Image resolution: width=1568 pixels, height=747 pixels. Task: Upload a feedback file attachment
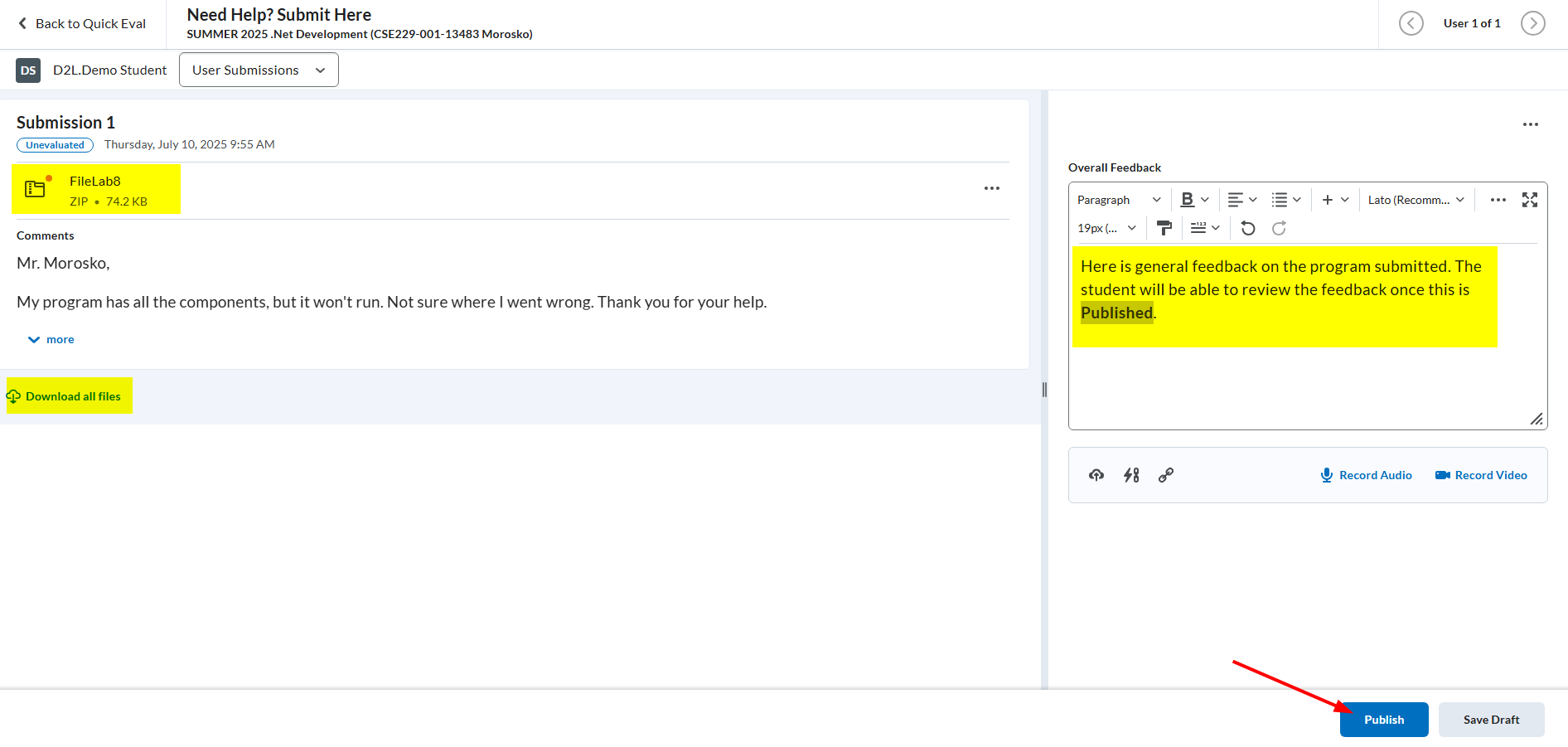tap(1096, 475)
